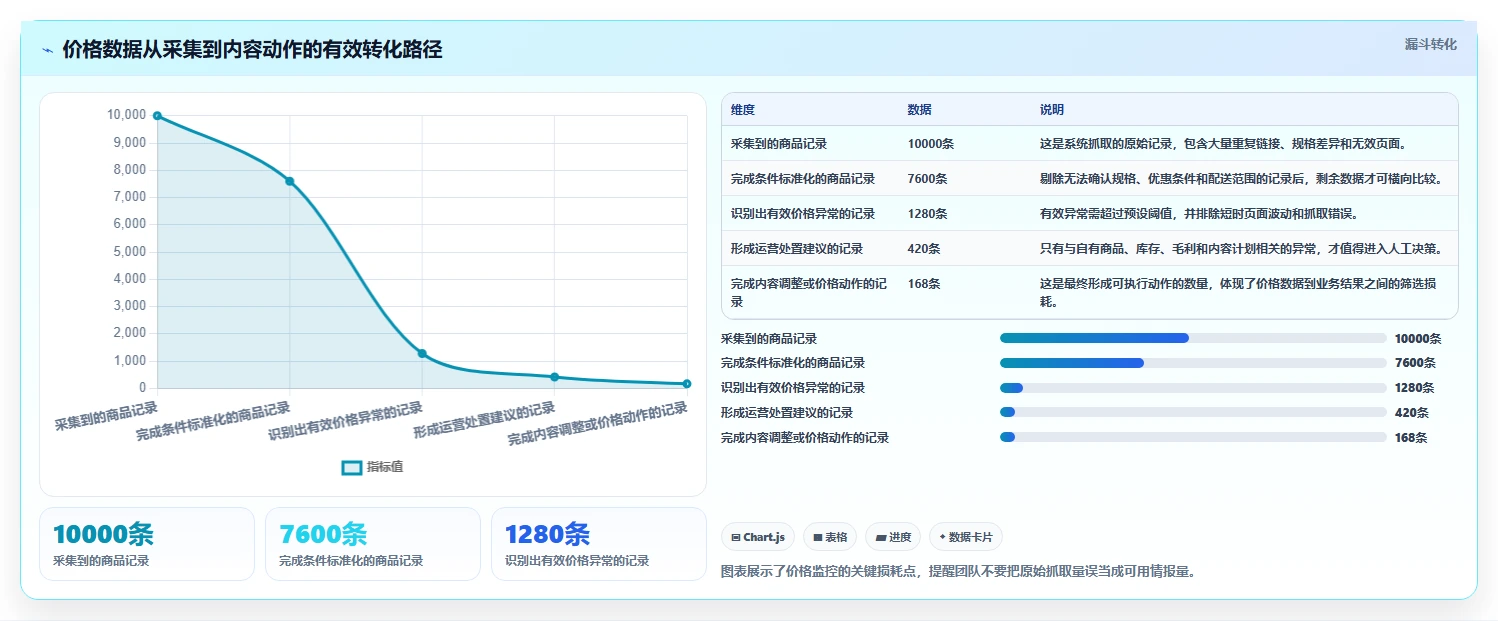Click the 说明 column header
The image size is (1498, 621).
1052,110
